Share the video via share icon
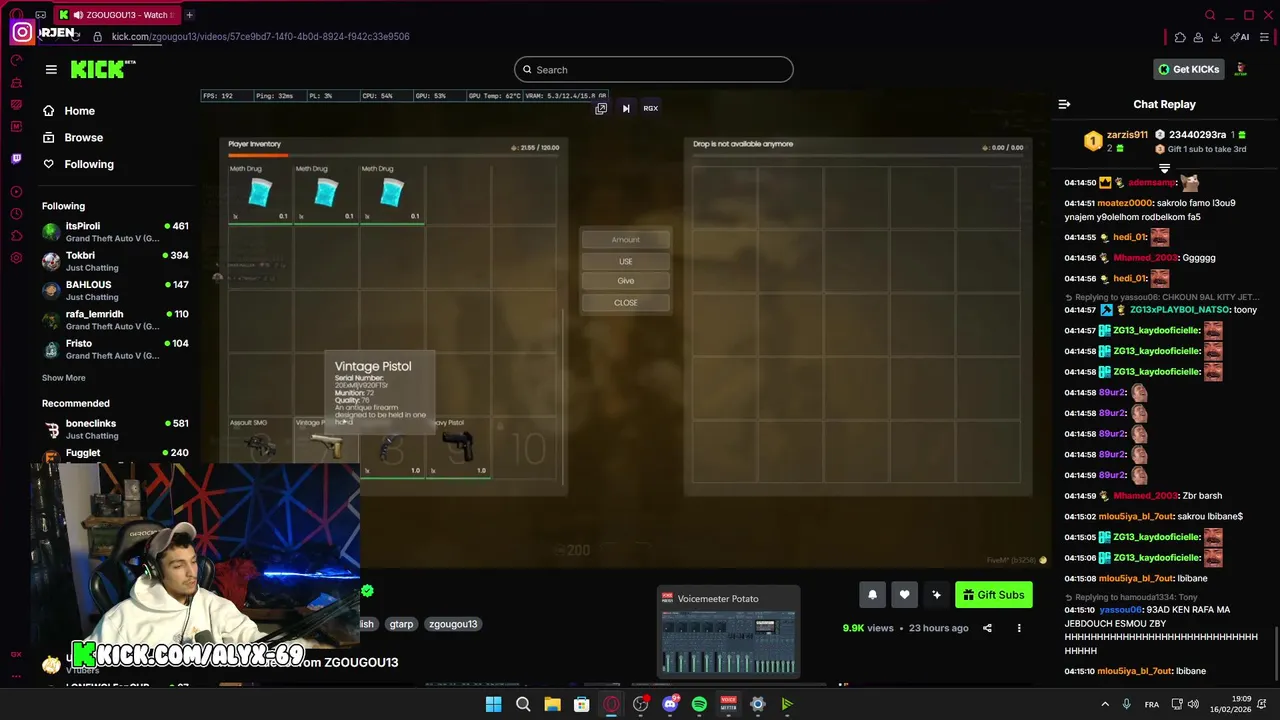This screenshot has width=1280, height=720. pos(987,628)
